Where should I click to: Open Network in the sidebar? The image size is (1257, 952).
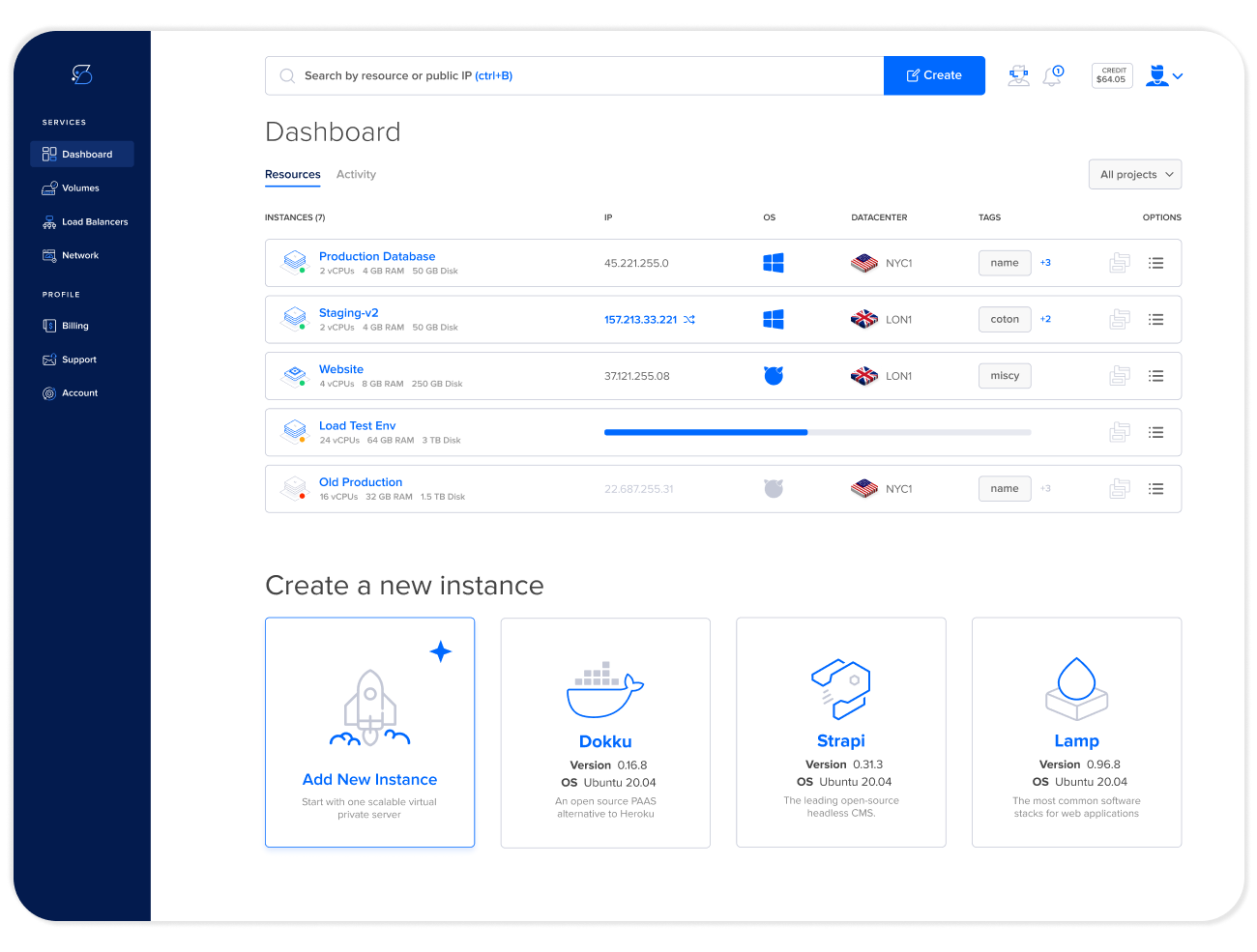tap(71, 255)
